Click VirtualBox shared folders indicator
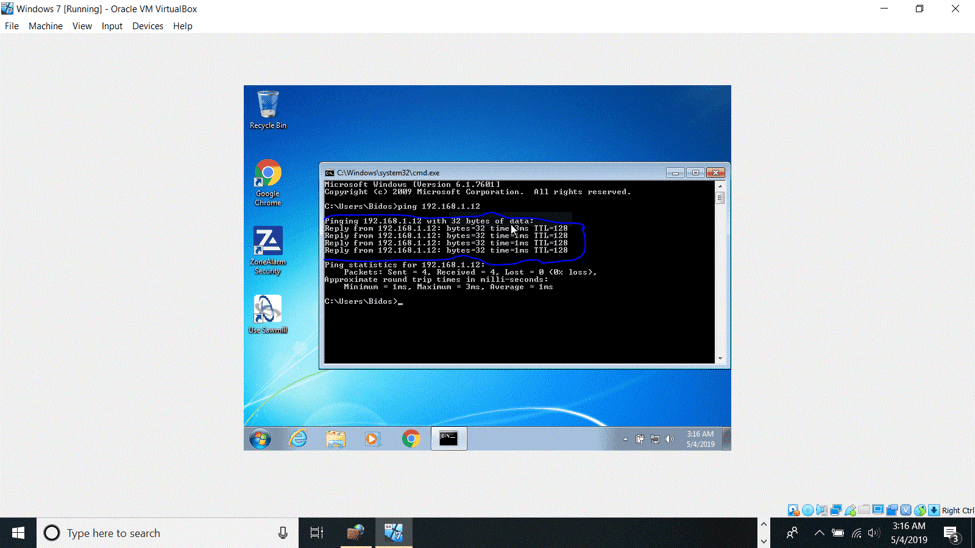This screenshot has width=975, height=548. click(x=864, y=510)
